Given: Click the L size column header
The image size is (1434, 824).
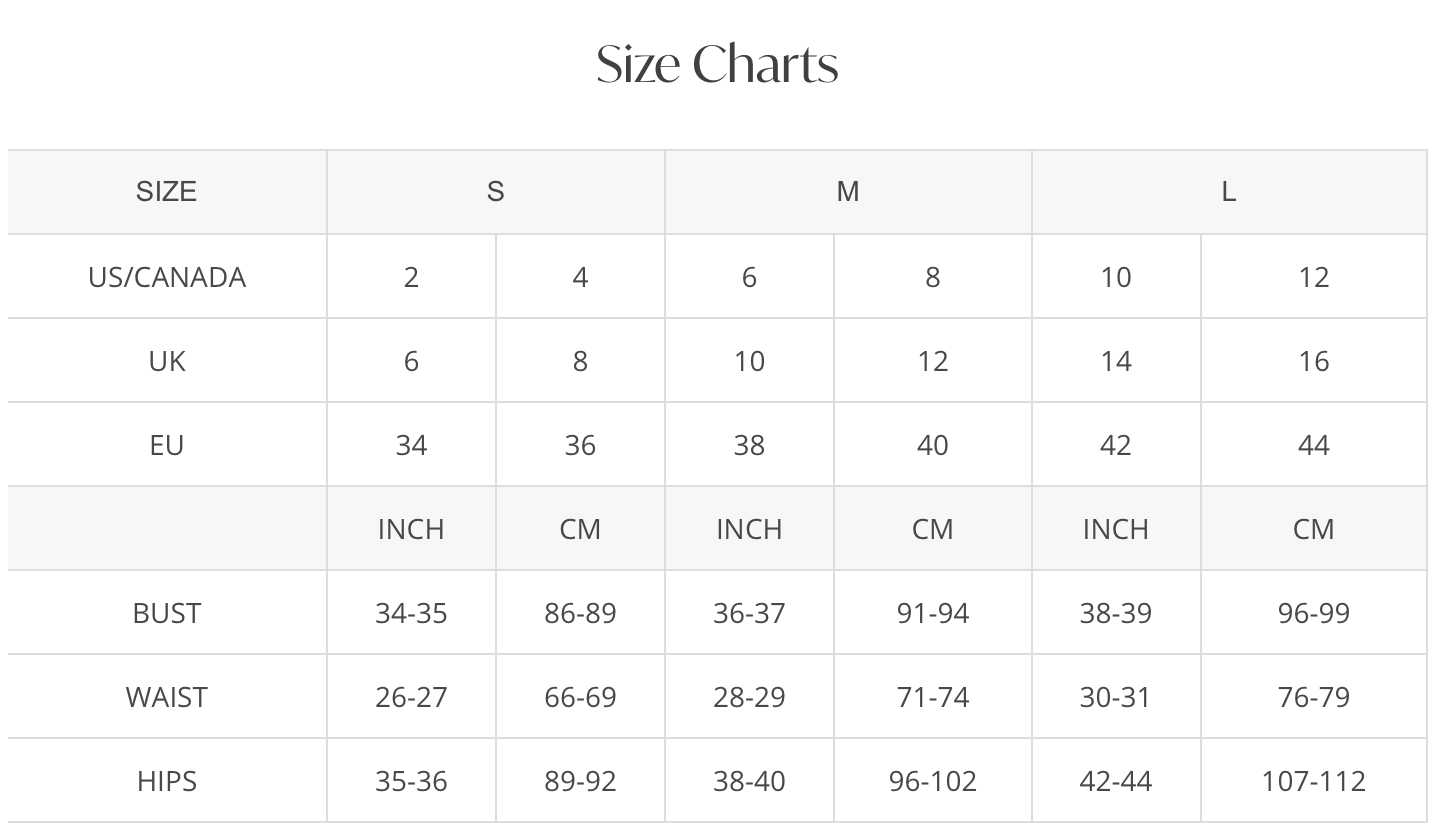Looking at the screenshot, I should (x=1228, y=192).
